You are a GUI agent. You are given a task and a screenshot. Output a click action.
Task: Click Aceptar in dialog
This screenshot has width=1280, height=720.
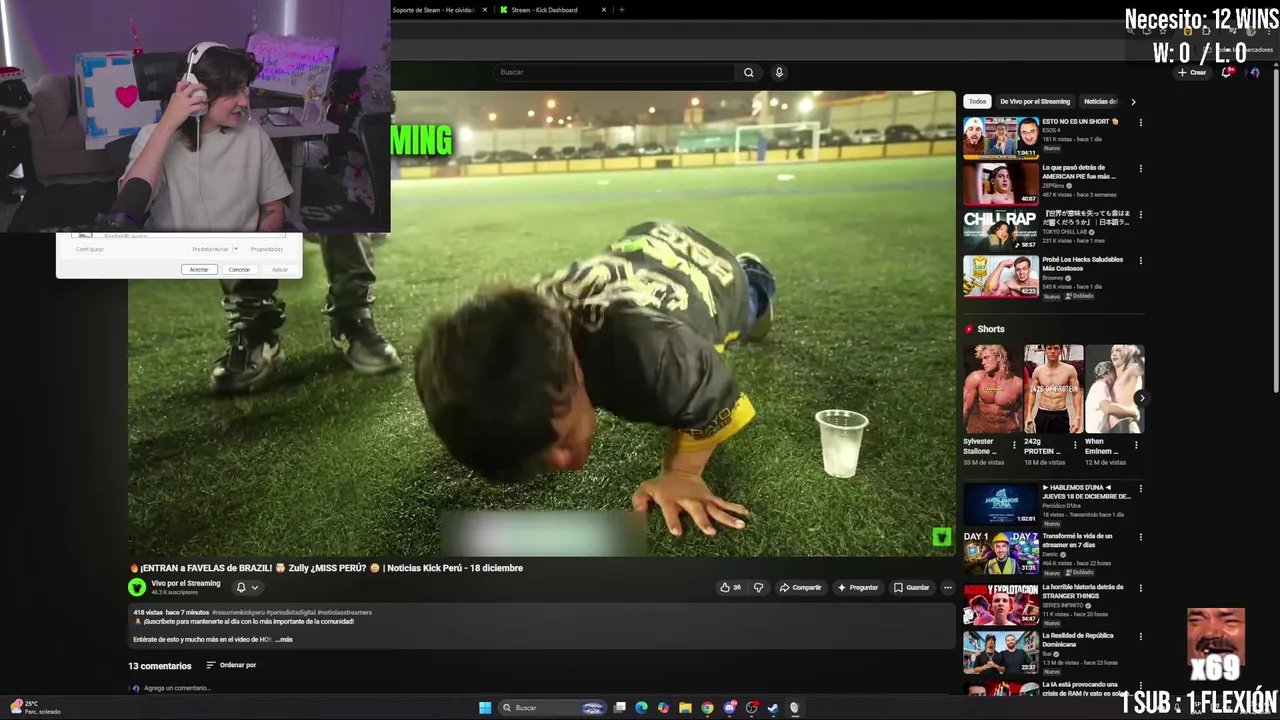pyautogui.click(x=199, y=269)
